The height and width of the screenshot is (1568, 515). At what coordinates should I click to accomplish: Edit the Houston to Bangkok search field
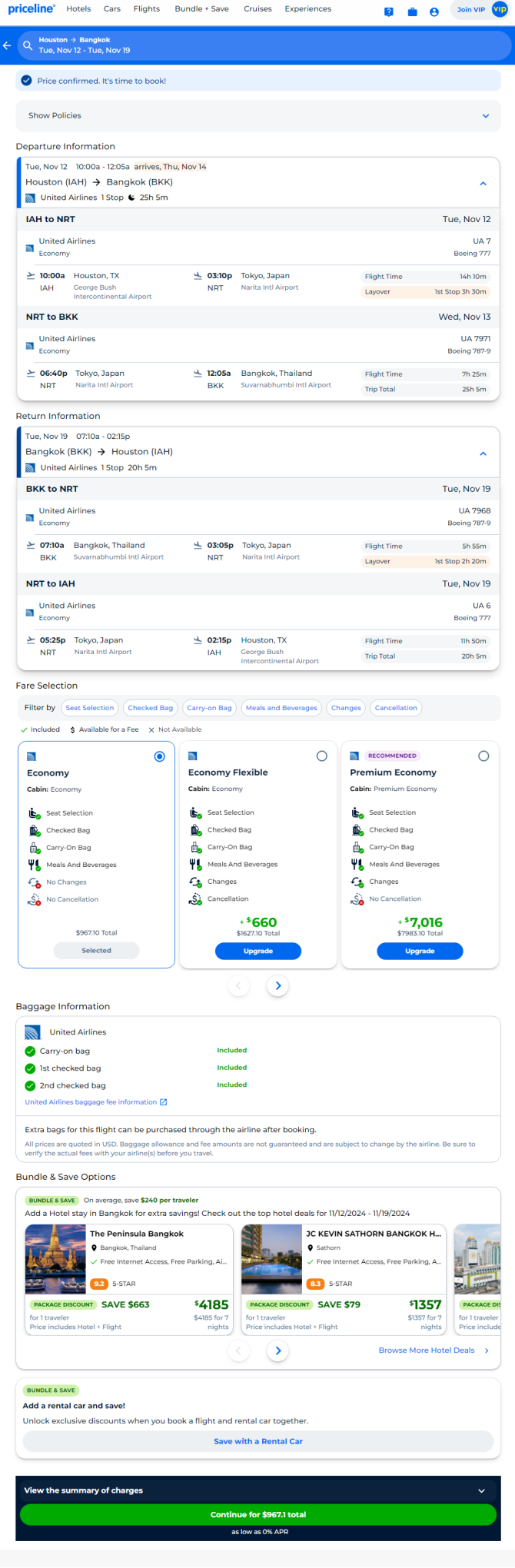pyautogui.click(x=264, y=45)
